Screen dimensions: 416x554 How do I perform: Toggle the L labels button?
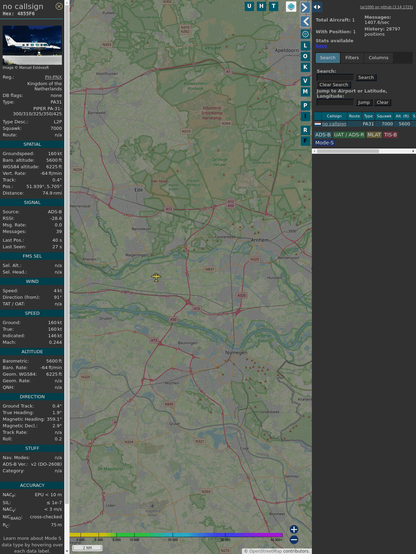click(305, 46)
